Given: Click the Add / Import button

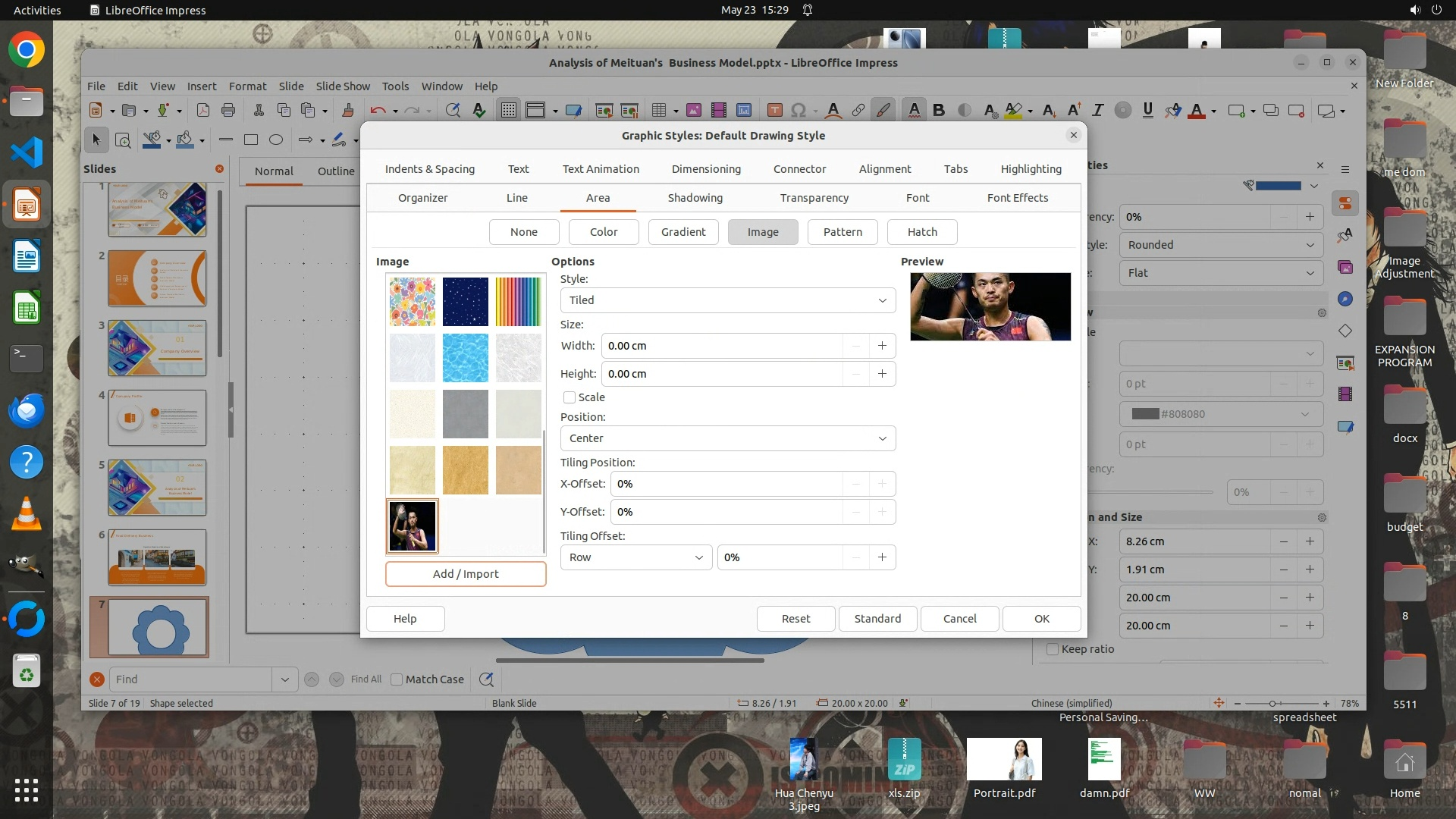Looking at the screenshot, I should tap(466, 574).
